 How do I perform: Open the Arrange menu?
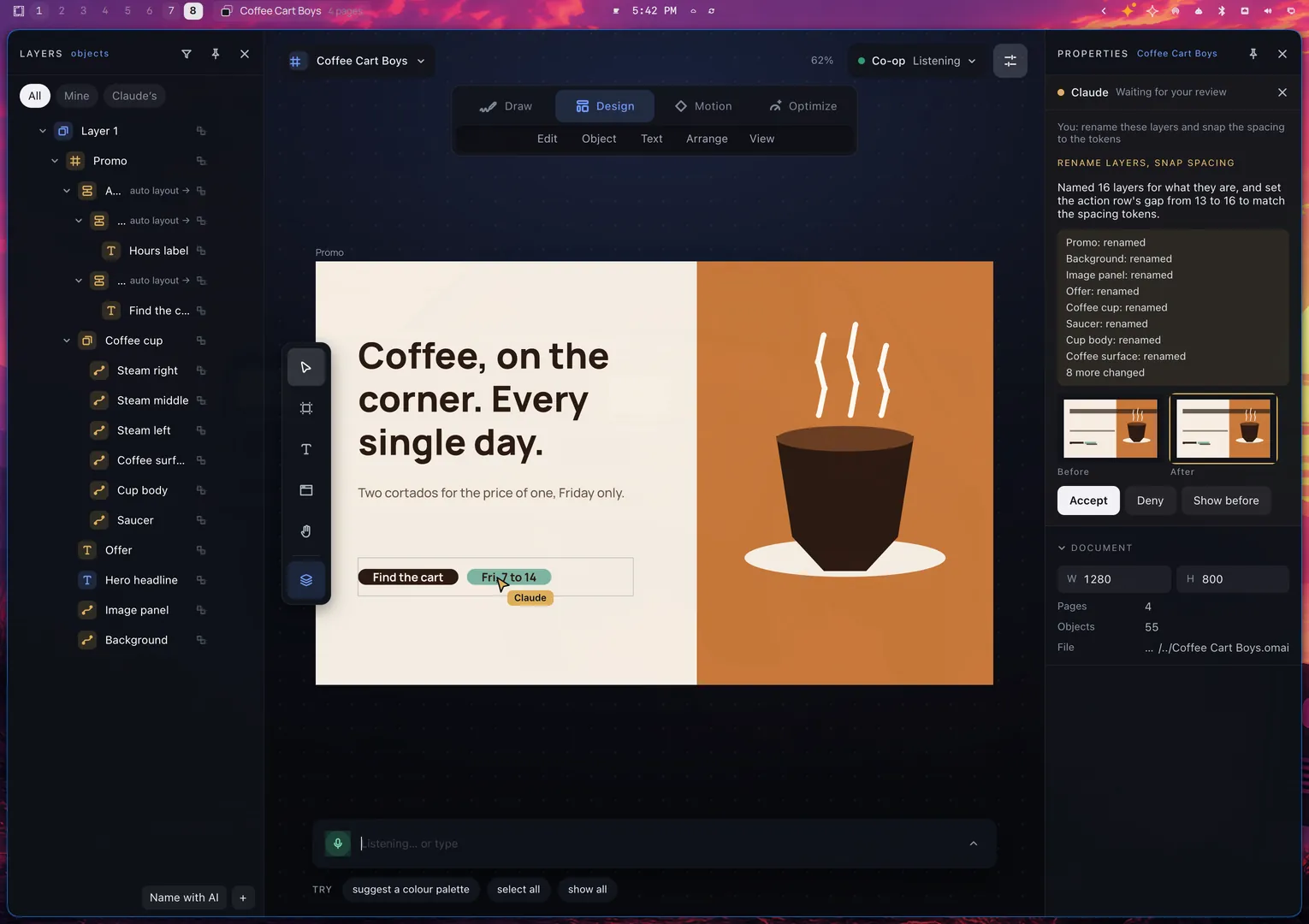click(x=707, y=139)
